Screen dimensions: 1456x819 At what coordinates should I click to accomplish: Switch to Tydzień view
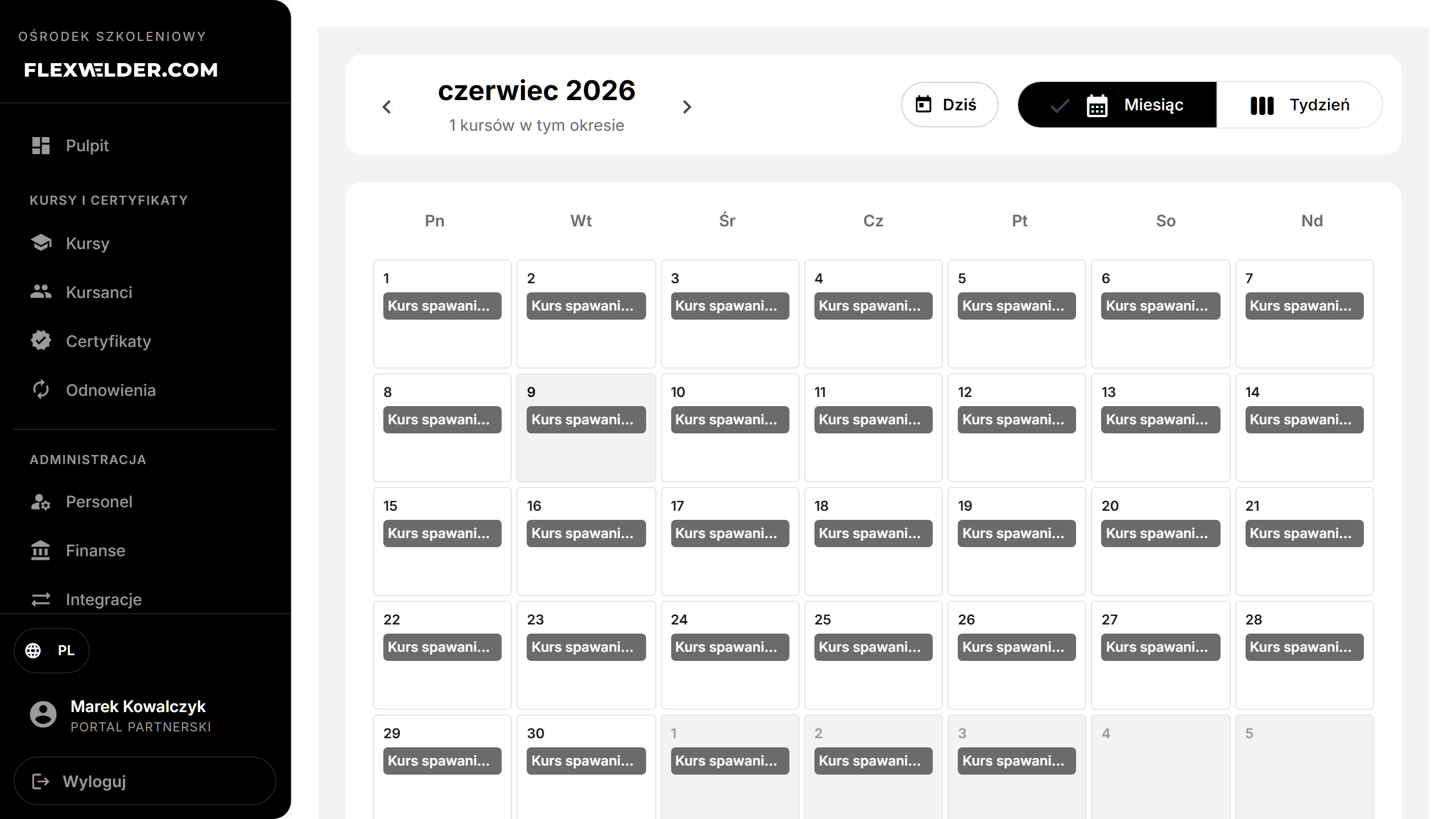click(1300, 105)
